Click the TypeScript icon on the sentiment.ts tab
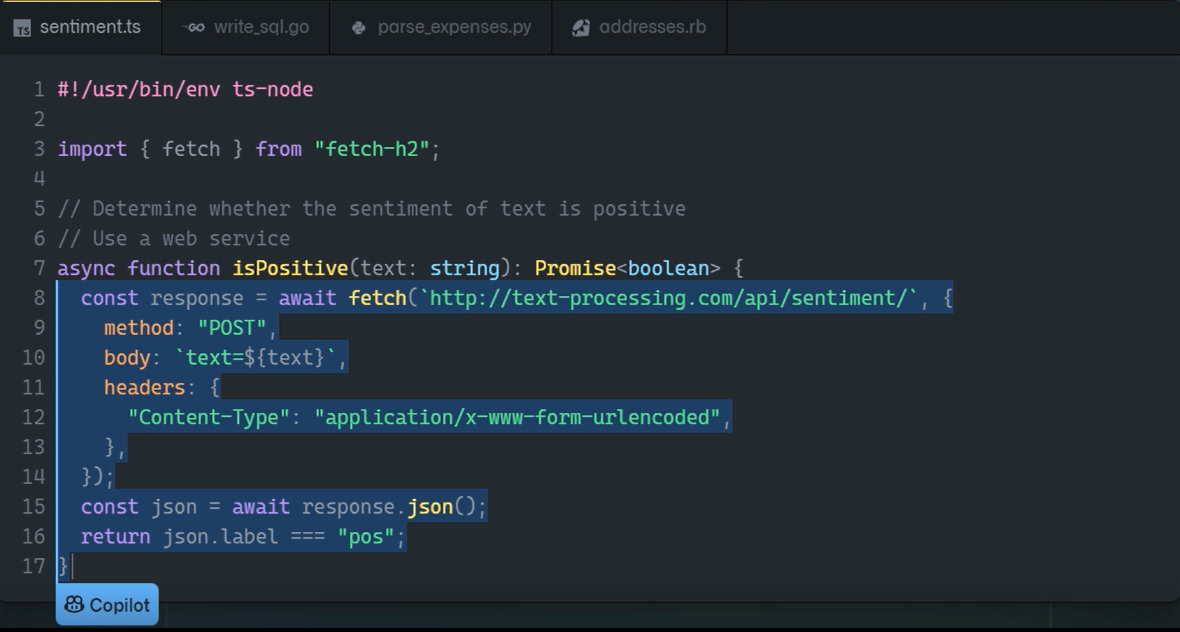Screen dimensions: 1180x632 (x=22, y=28)
